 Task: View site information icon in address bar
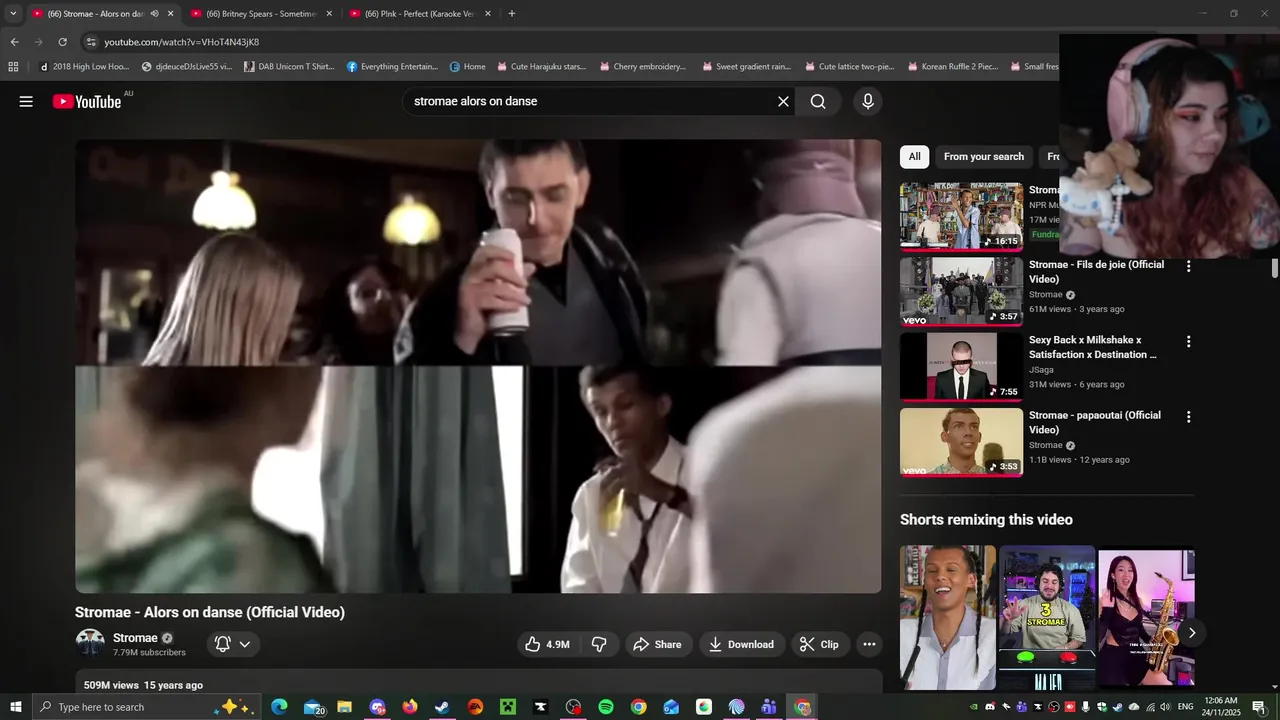tap(91, 42)
